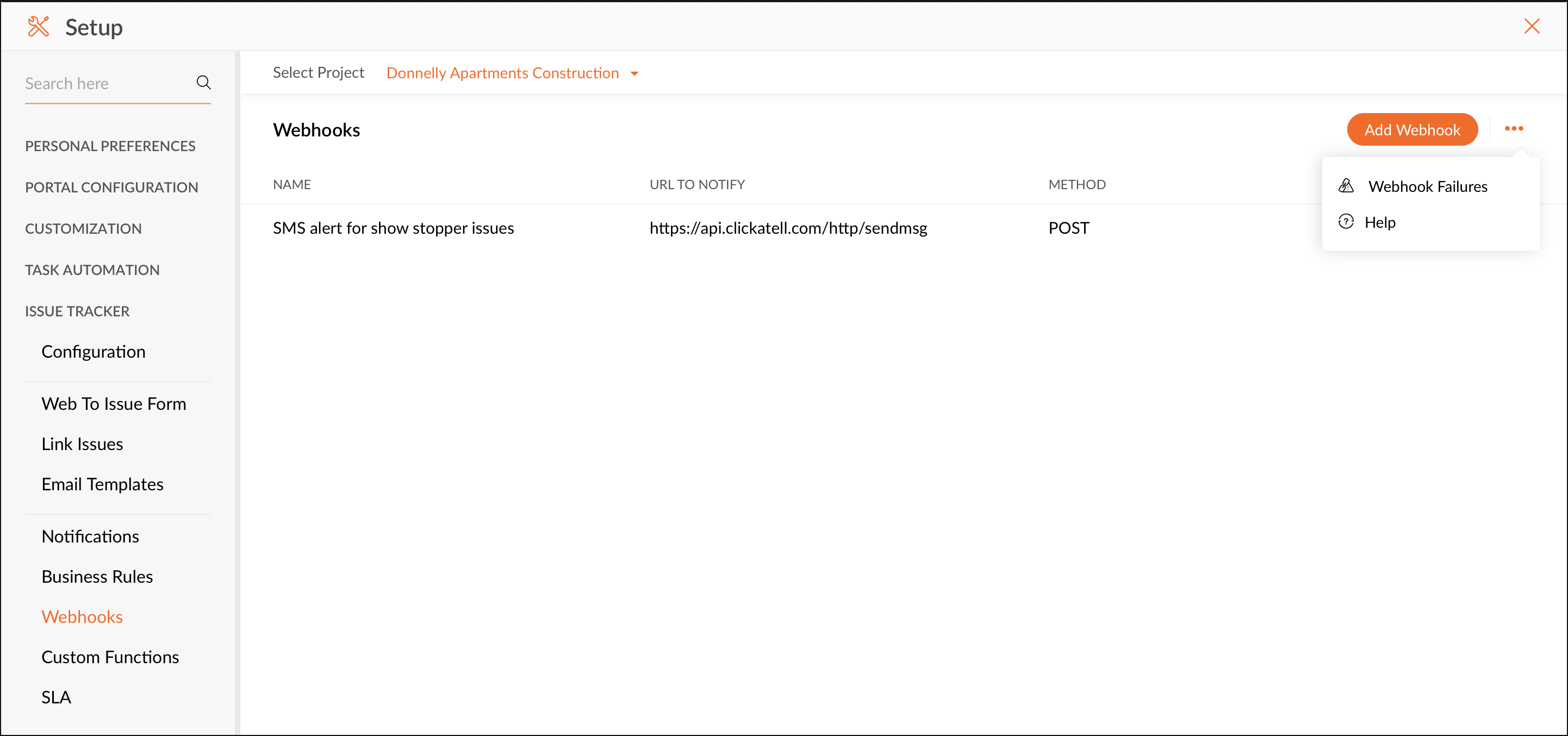Close the Setup panel with X
The width and height of the screenshot is (1568, 736).
point(1532,26)
